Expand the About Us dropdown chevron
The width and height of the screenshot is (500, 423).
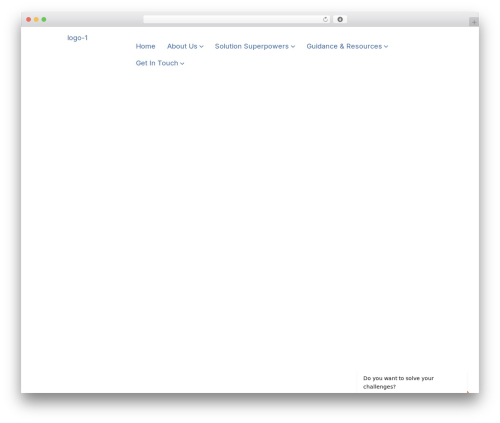[x=201, y=47]
